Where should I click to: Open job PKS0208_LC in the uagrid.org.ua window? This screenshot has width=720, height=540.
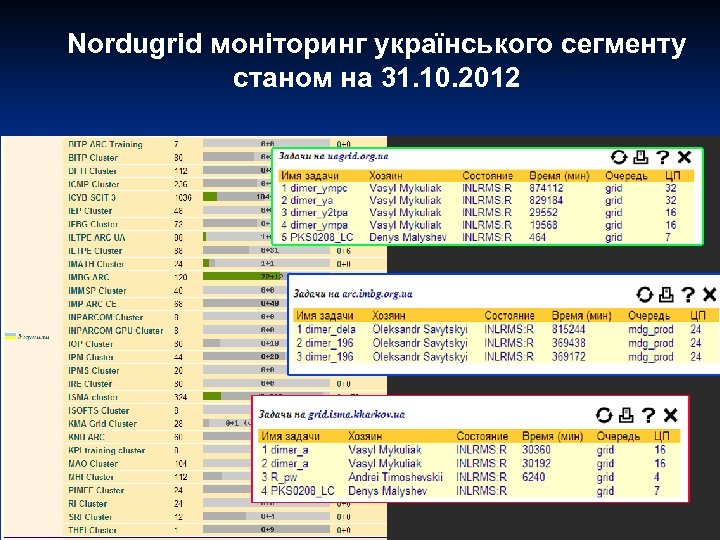coord(321,237)
